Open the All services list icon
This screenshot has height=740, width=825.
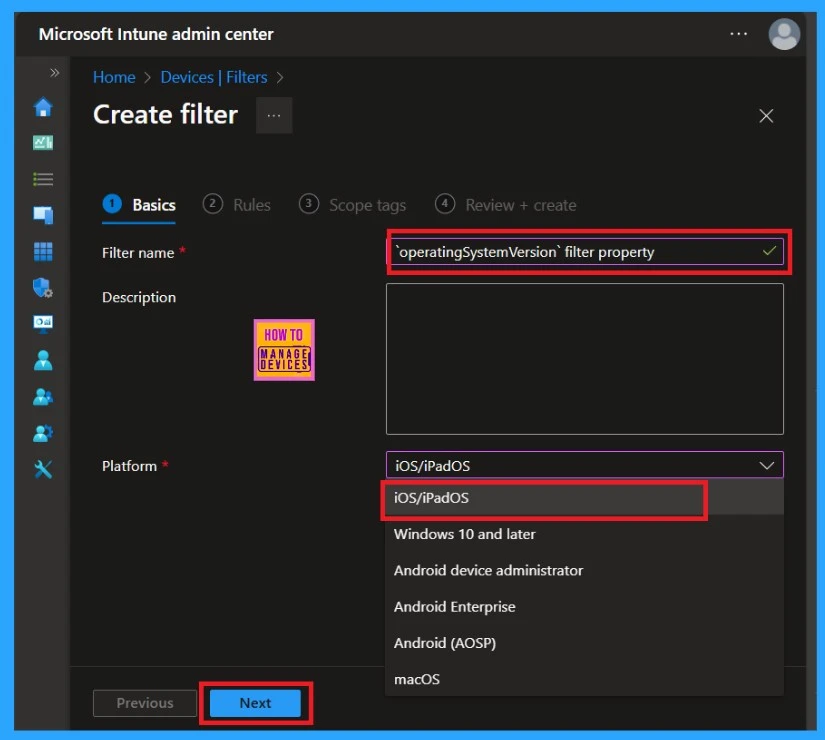tap(43, 179)
